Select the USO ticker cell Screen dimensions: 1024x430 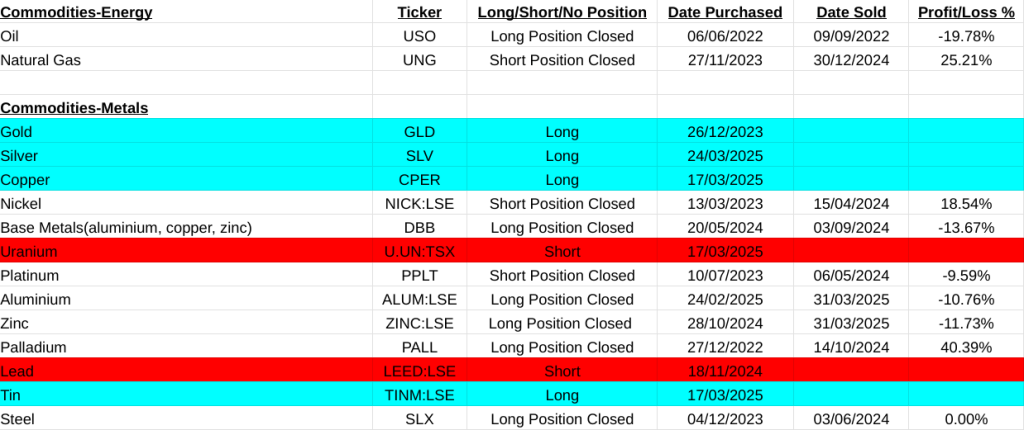pyautogui.click(x=419, y=37)
